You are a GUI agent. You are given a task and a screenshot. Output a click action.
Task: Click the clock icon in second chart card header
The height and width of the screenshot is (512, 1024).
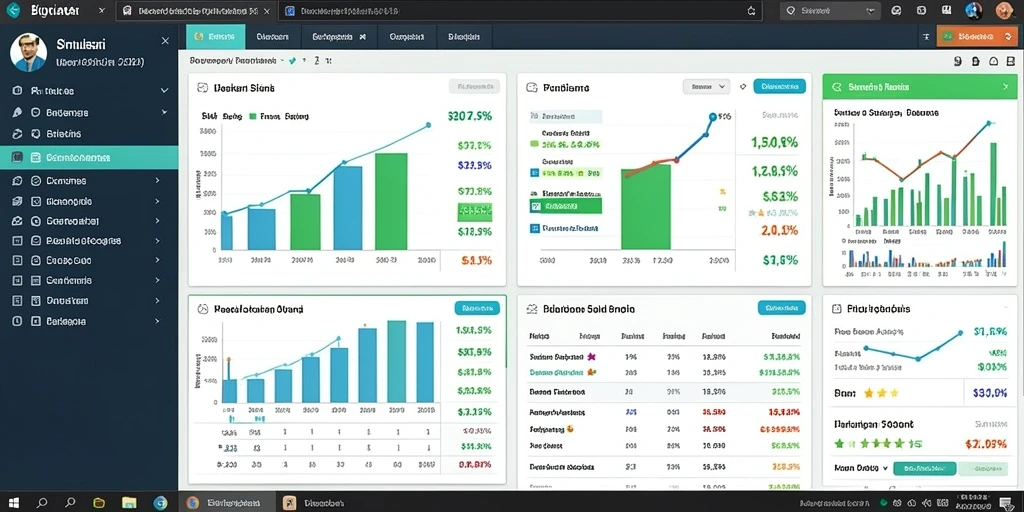pyautogui.click(x=532, y=87)
